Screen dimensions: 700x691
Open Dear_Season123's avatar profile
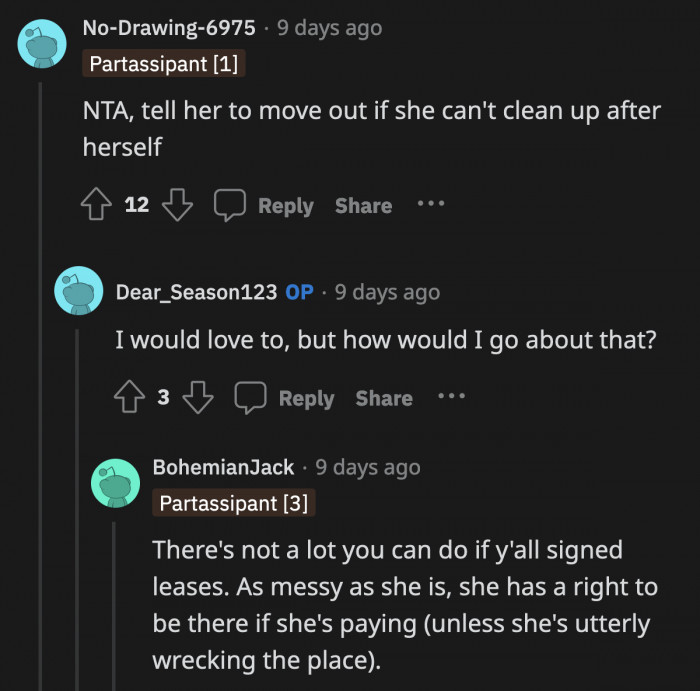pyautogui.click(x=78, y=291)
